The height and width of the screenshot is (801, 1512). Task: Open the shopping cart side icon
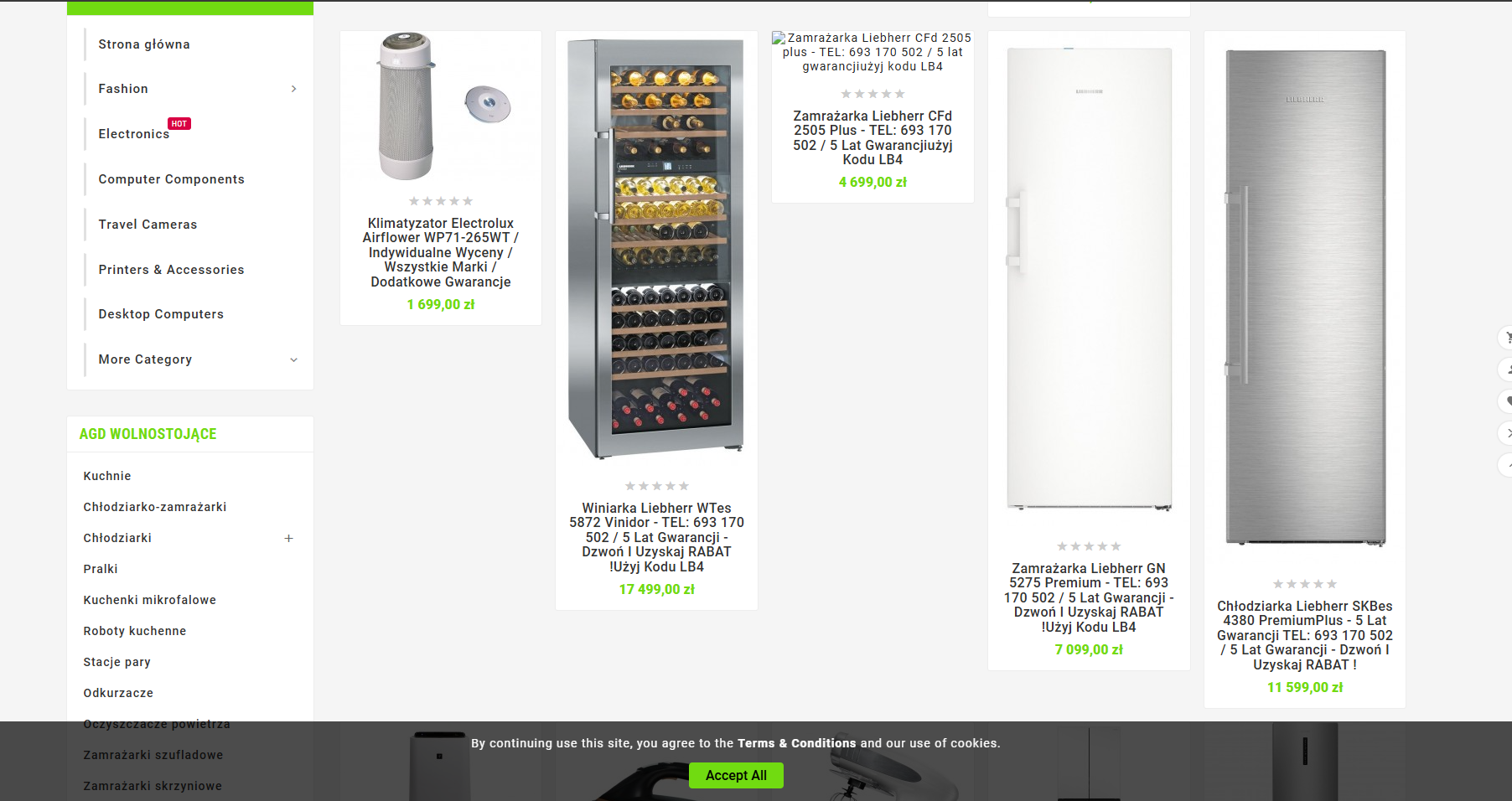(1506, 338)
